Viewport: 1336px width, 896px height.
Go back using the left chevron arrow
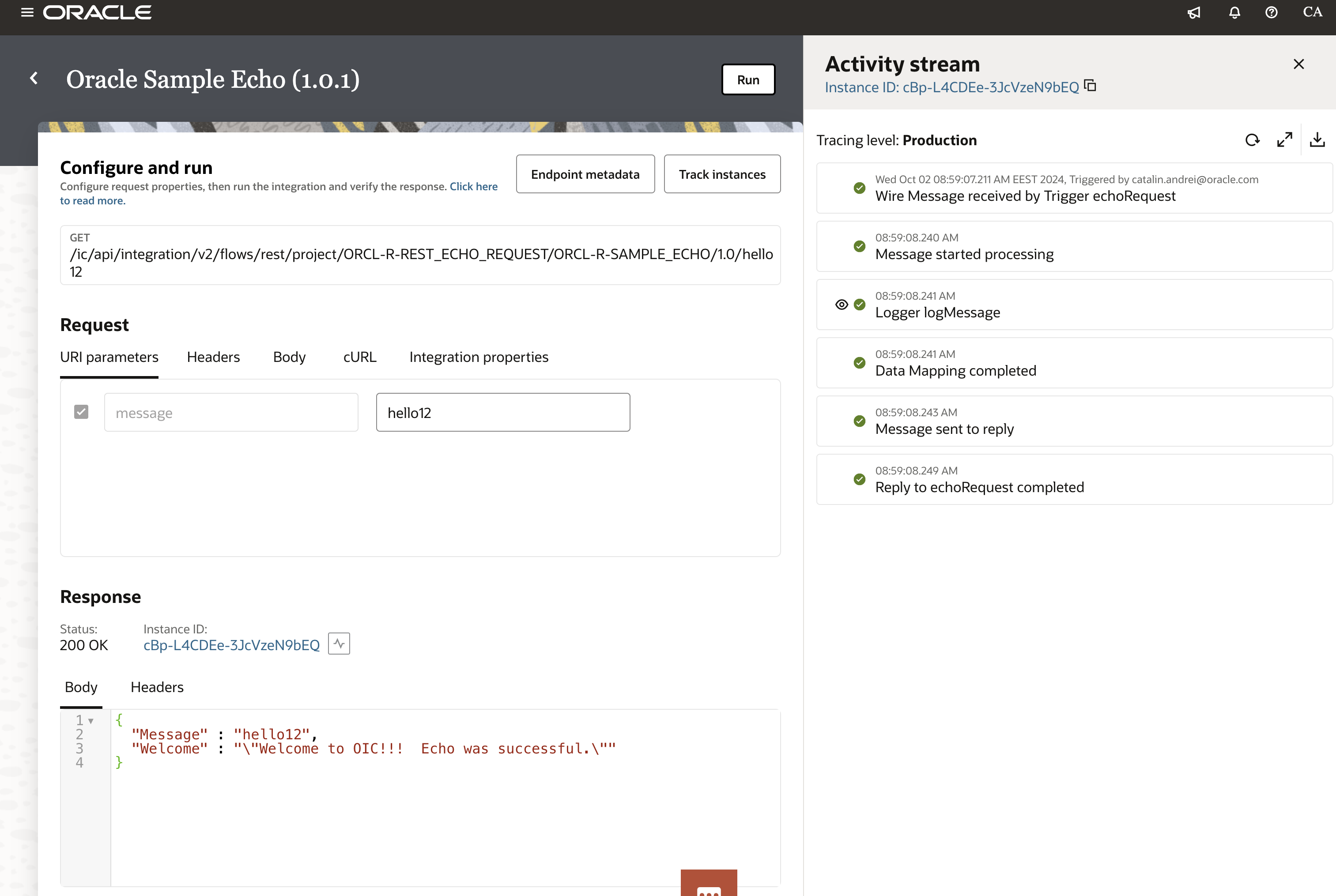pos(34,78)
